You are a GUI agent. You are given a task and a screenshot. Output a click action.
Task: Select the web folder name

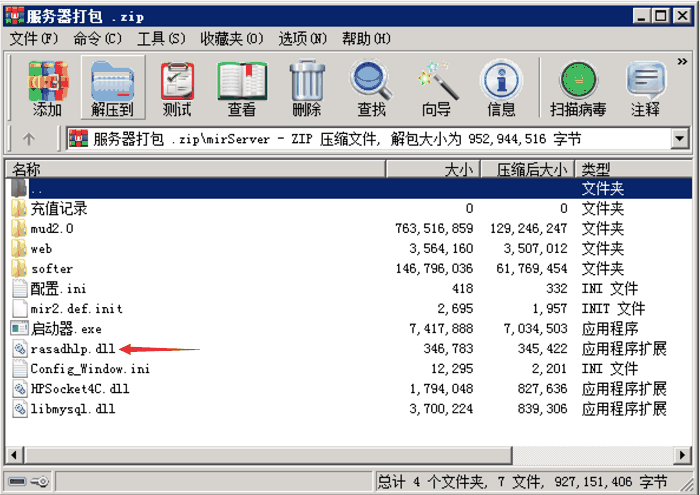41,249
